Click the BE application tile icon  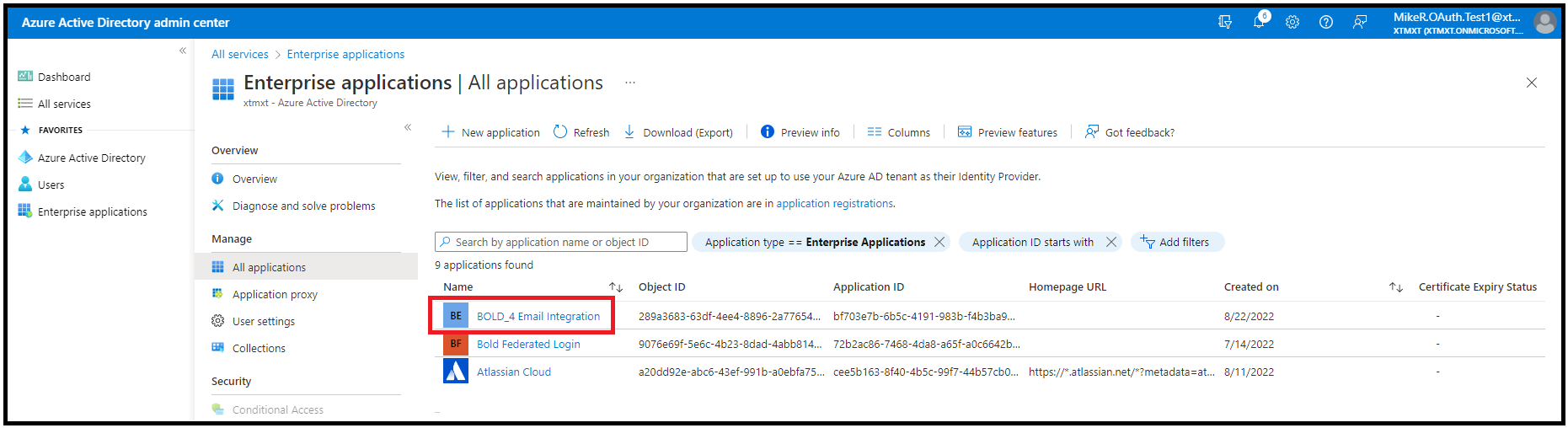[456, 316]
